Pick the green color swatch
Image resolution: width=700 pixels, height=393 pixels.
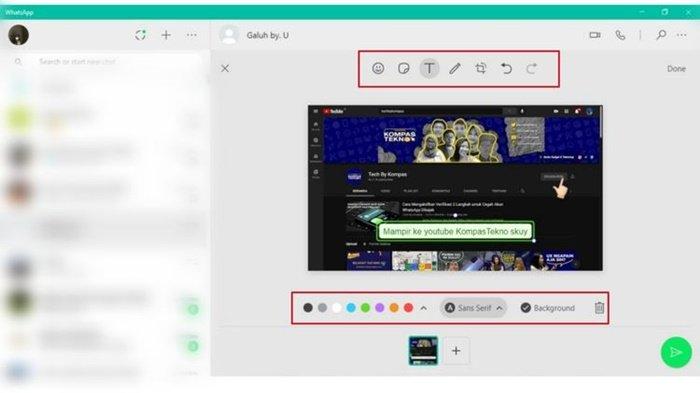[365, 308]
